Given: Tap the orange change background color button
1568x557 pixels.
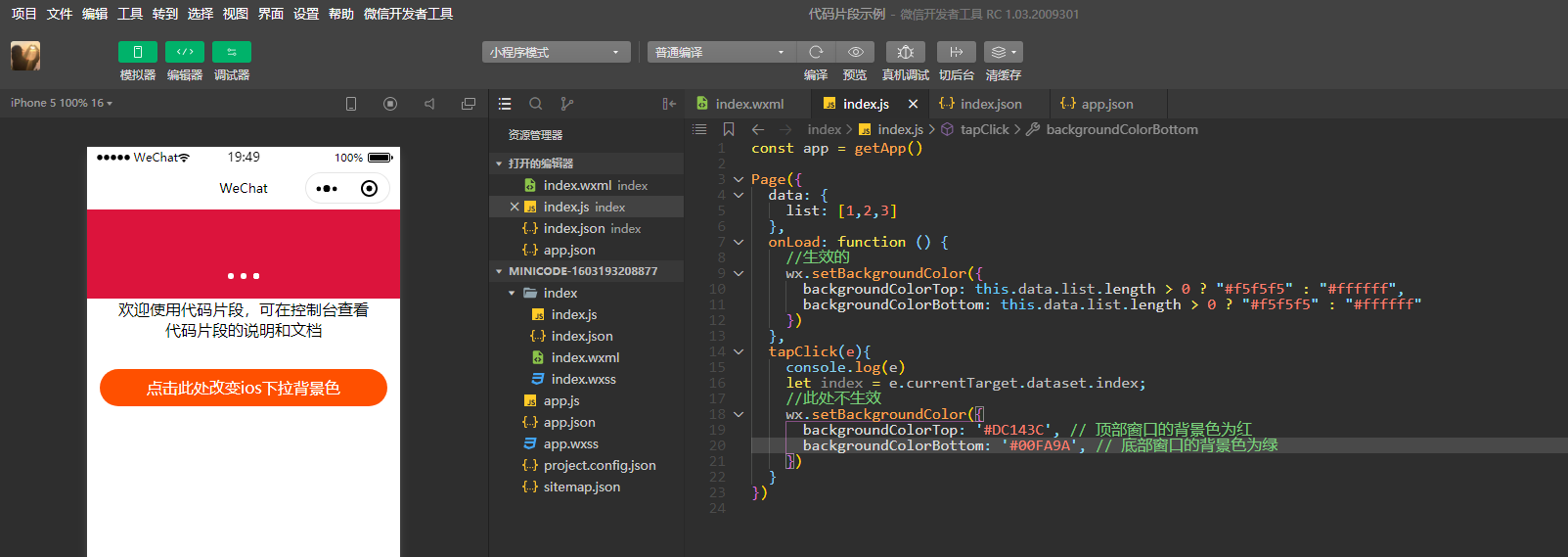Looking at the screenshot, I should [244, 388].
